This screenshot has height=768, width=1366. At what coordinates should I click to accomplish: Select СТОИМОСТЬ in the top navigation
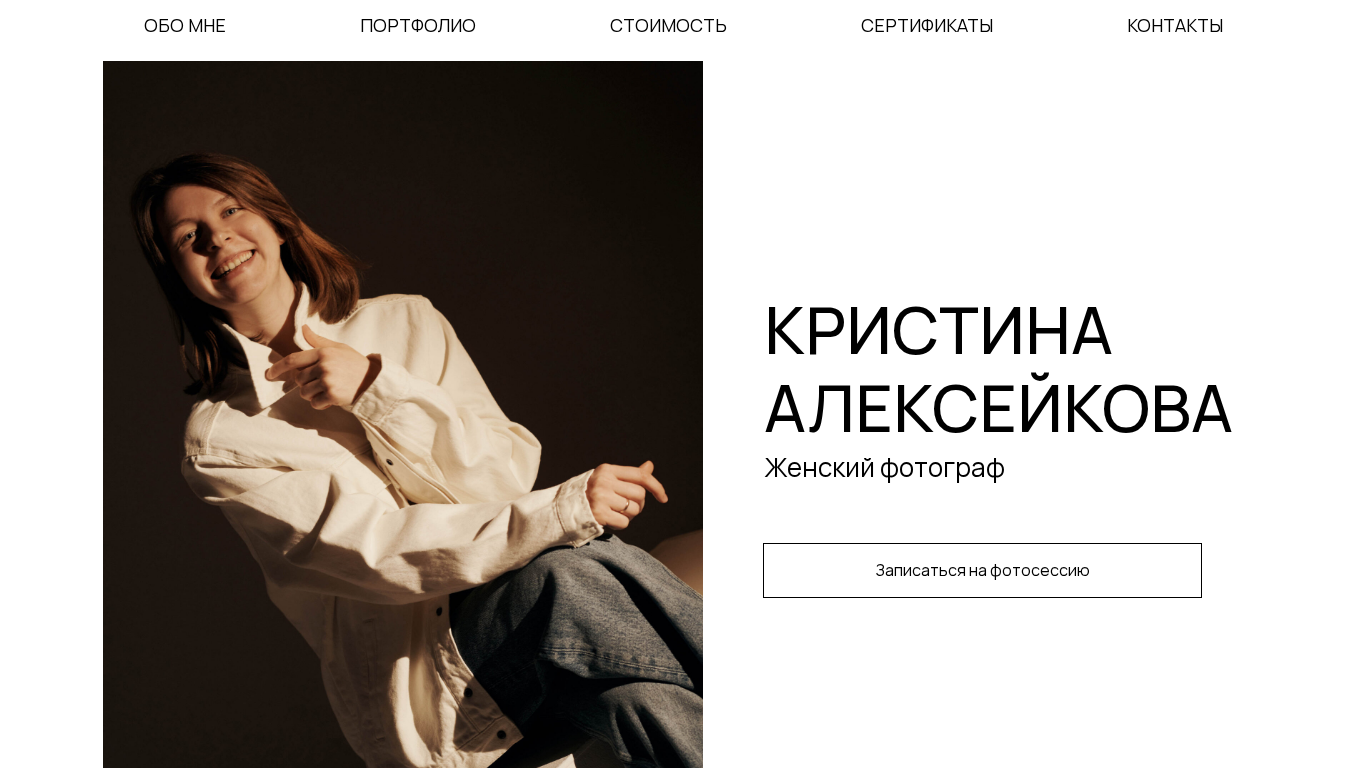[x=668, y=26]
